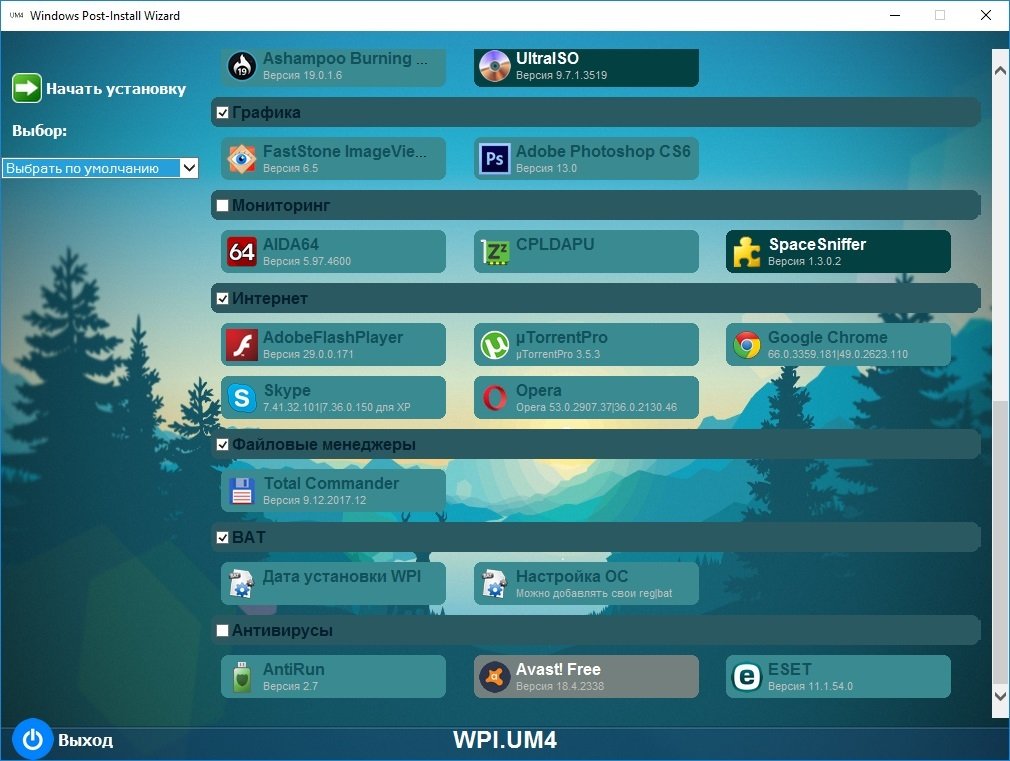Click the Ashampoo Burning Studio flame icon
The image size is (1010, 761).
click(242, 66)
